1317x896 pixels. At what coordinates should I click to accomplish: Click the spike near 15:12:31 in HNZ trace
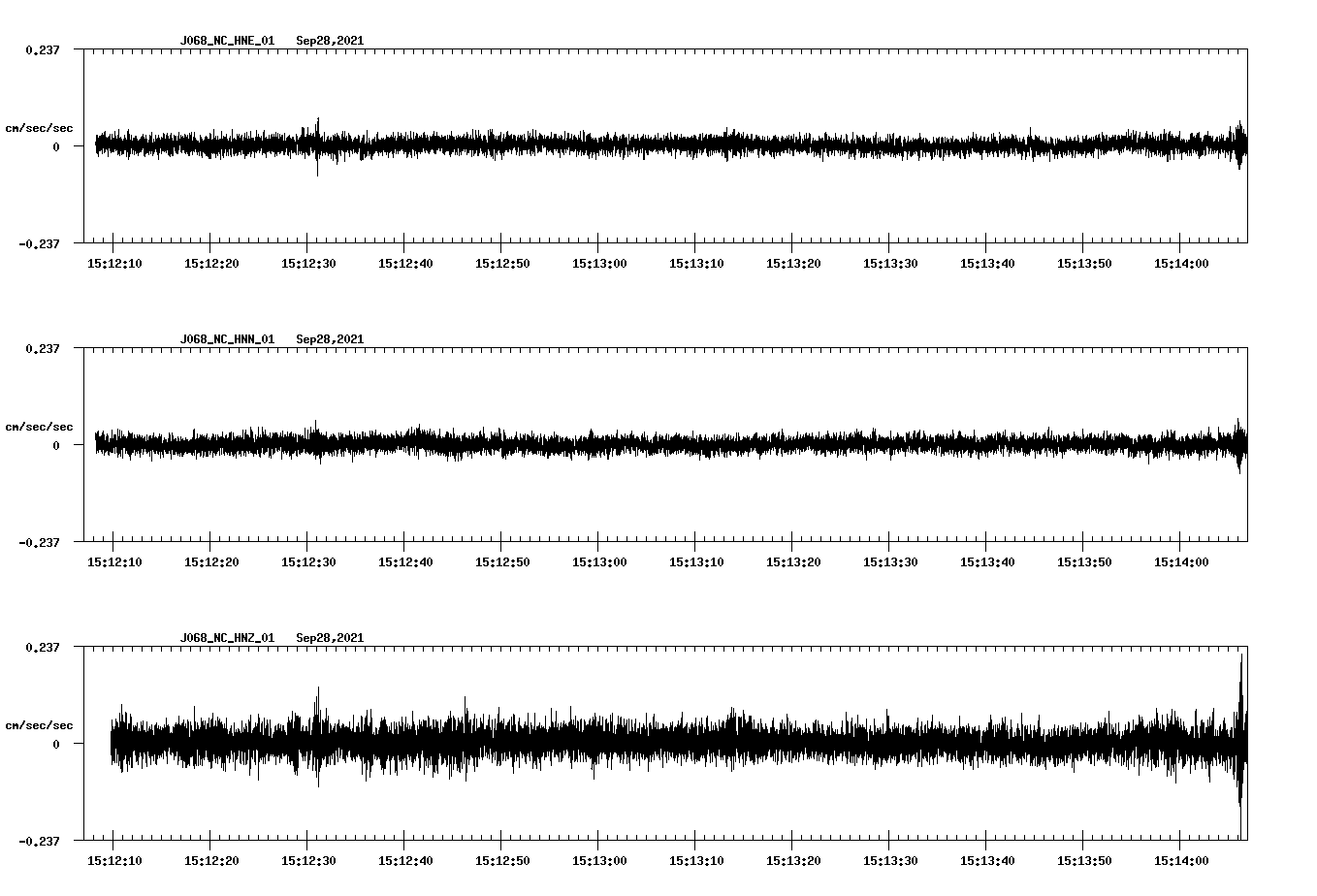(317, 735)
